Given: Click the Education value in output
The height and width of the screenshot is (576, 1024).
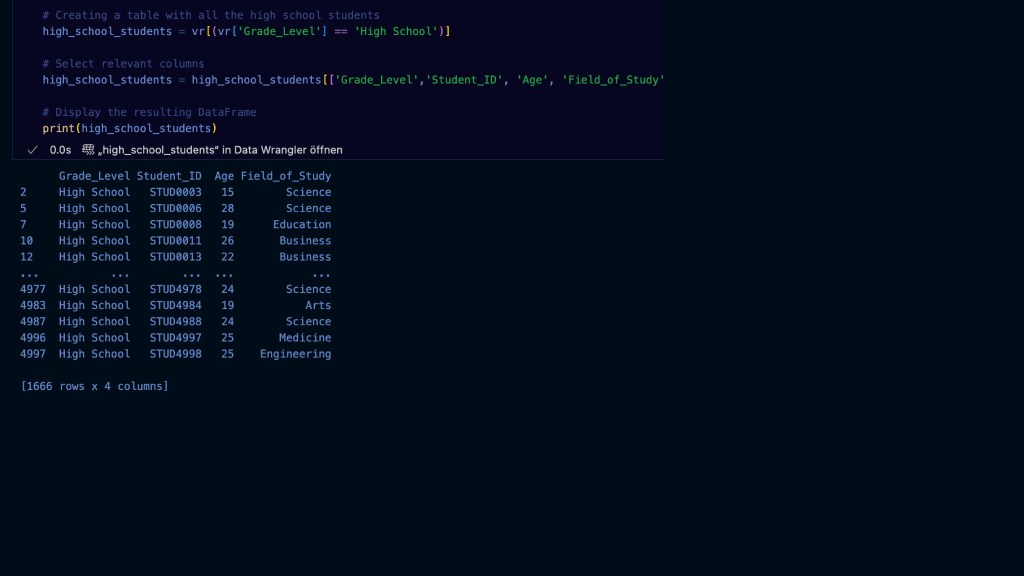Looking at the screenshot, I should pos(301,224).
